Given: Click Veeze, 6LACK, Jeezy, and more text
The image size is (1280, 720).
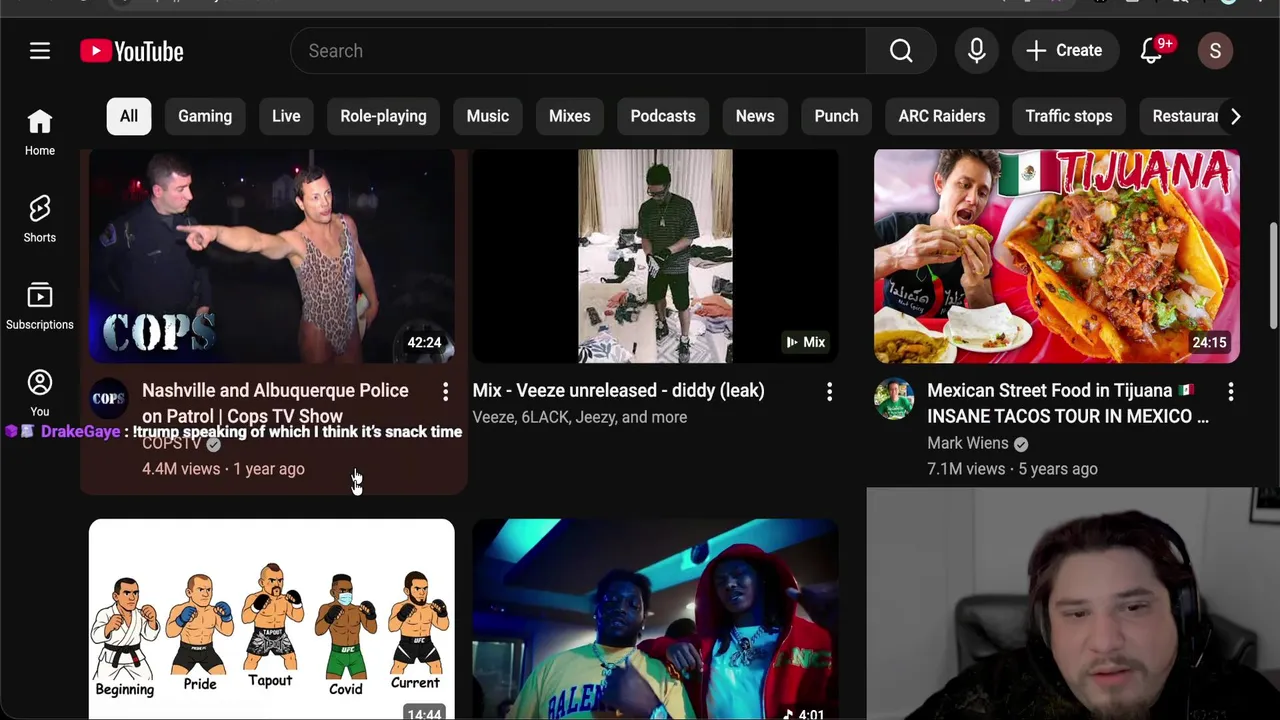Looking at the screenshot, I should tap(580, 417).
